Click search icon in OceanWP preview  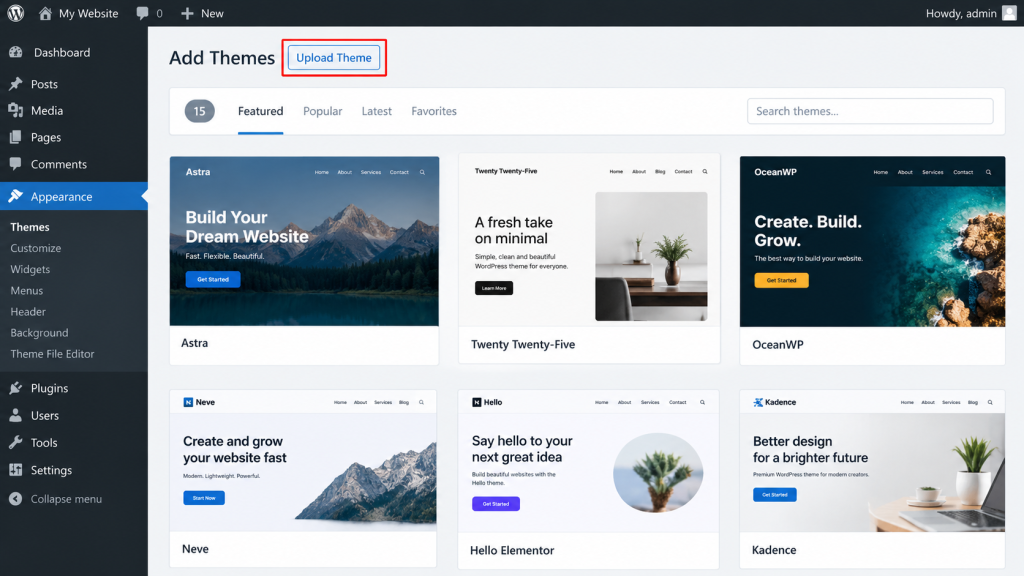click(x=989, y=172)
